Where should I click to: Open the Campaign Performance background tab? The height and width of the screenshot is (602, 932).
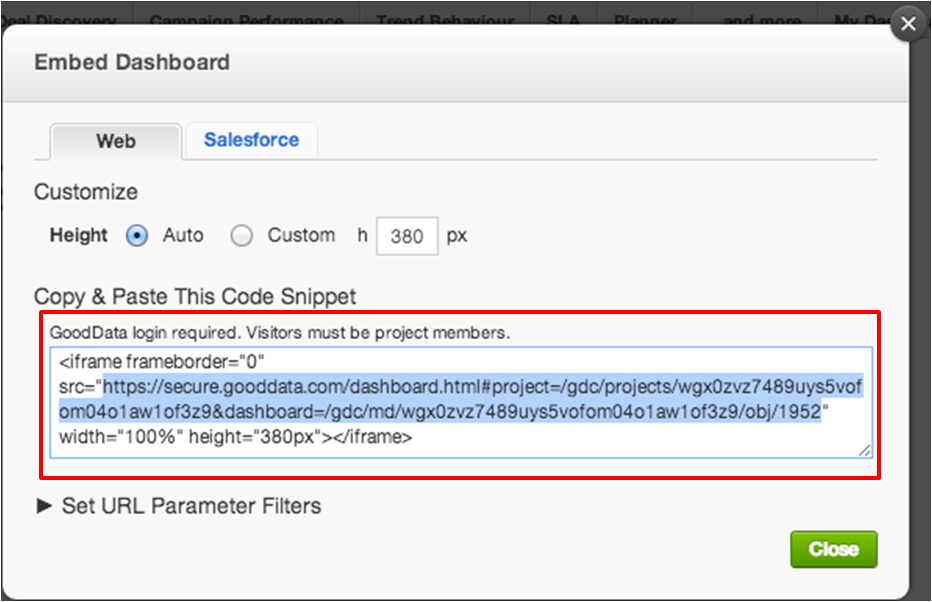click(246, 18)
